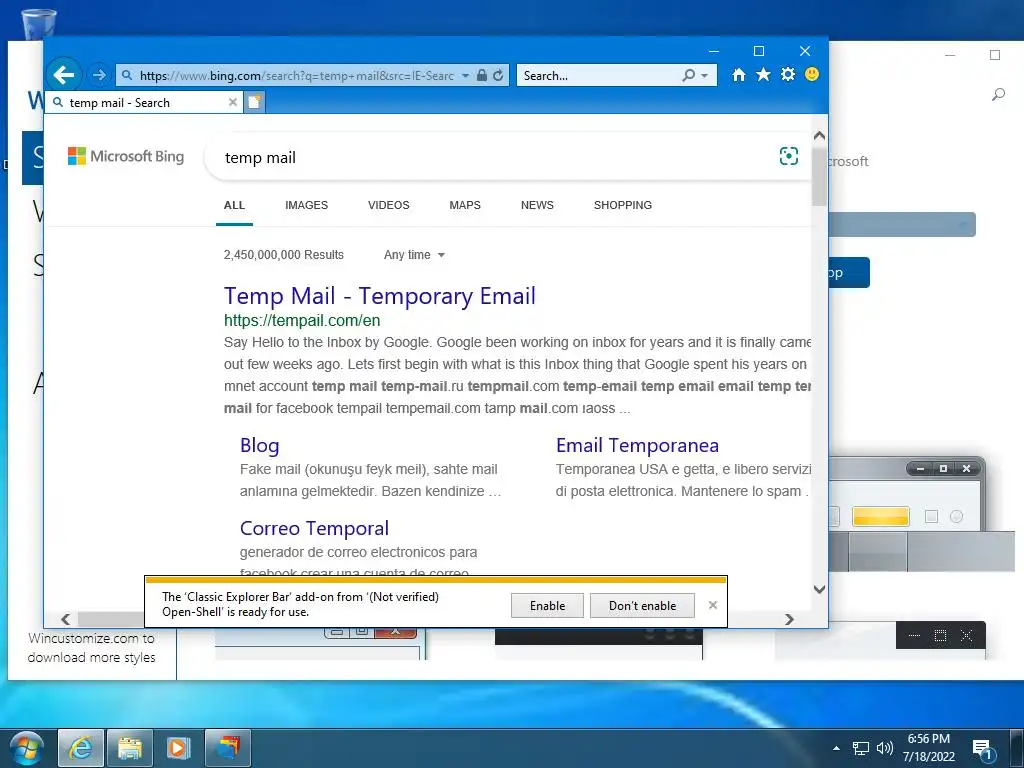
Task: Refresh the page in the address bar
Action: 498,75
